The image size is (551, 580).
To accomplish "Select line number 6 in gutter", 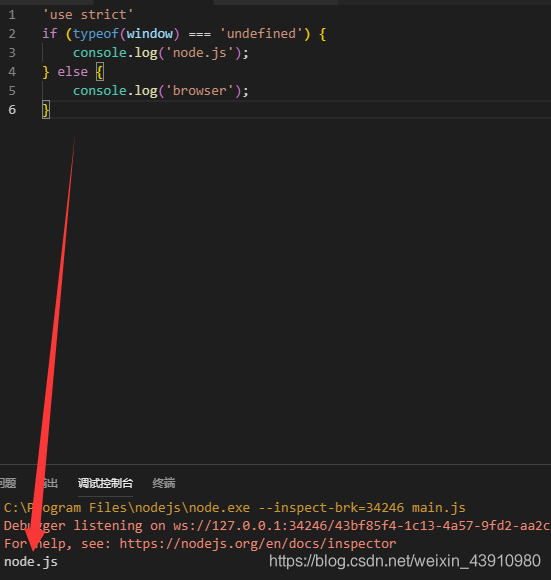I will pyautogui.click(x=12, y=109).
